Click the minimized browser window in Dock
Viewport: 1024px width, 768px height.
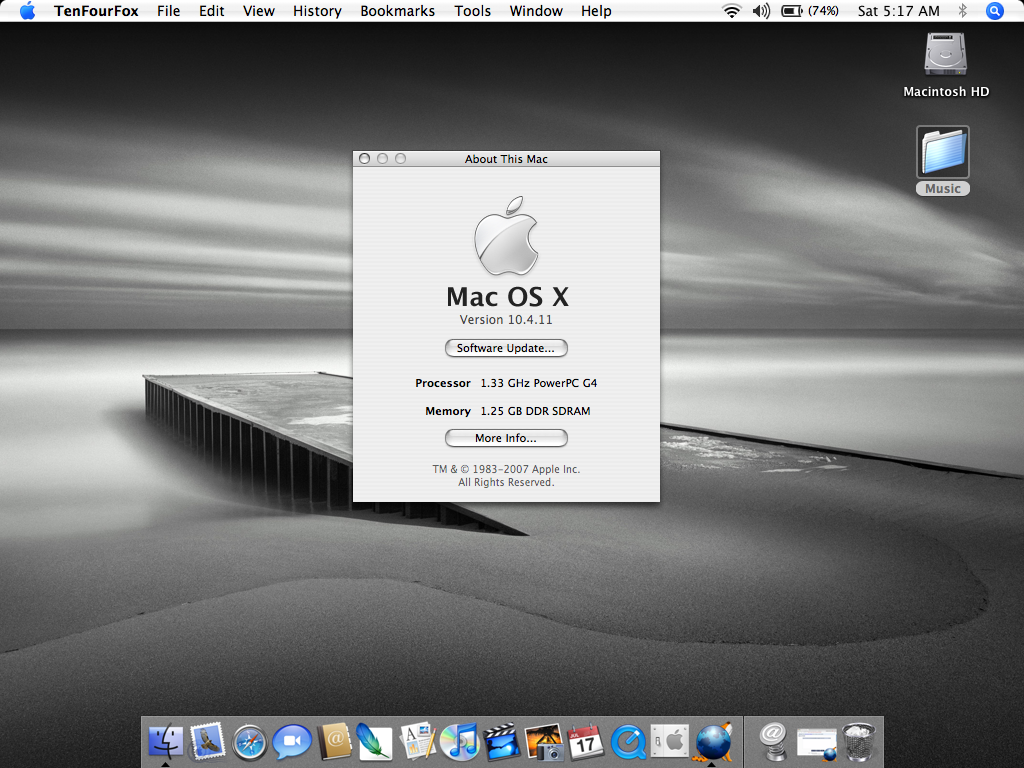816,744
